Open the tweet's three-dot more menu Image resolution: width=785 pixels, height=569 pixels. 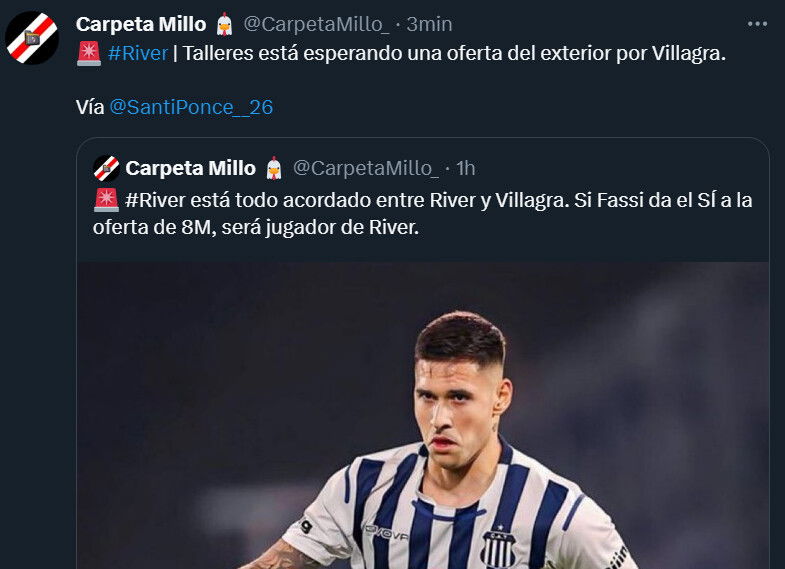point(757,24)
